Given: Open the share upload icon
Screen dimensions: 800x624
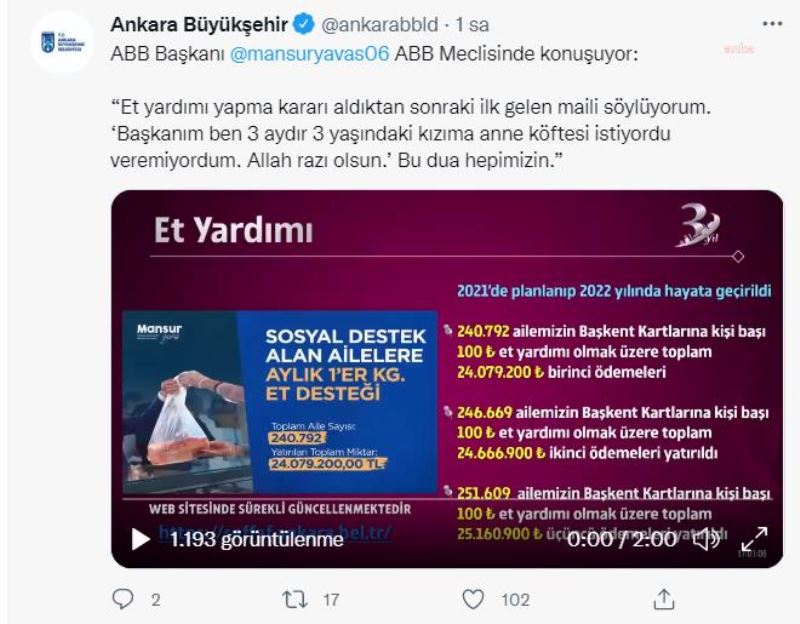Looking at the screenshot, I should coord(663,599).
